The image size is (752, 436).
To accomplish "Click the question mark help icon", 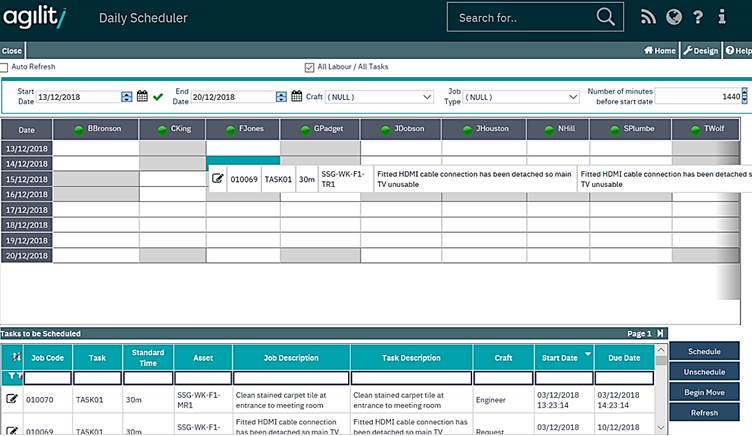I will click(698, 17).
